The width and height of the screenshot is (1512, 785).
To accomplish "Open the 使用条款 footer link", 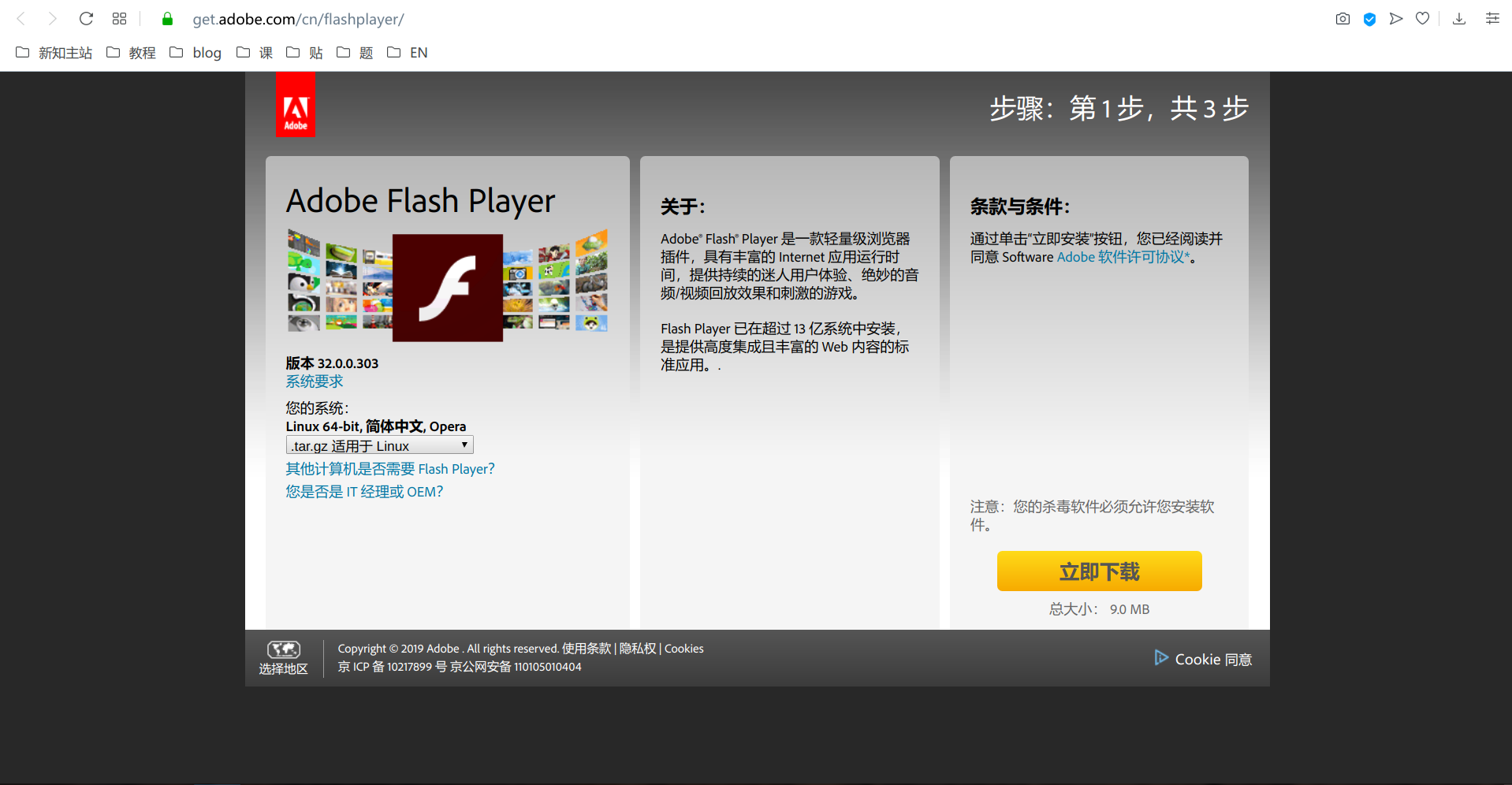I will click(587, 649).
